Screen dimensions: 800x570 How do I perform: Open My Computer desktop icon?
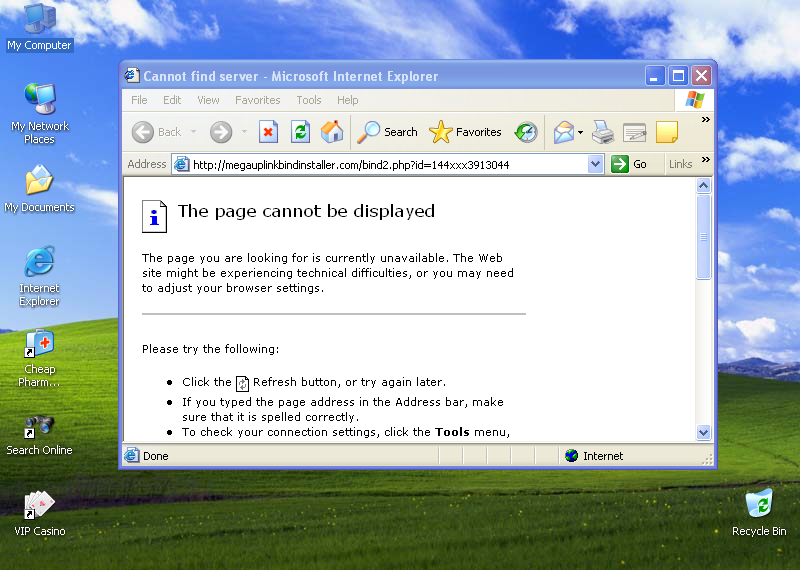[x=40, y=27]
